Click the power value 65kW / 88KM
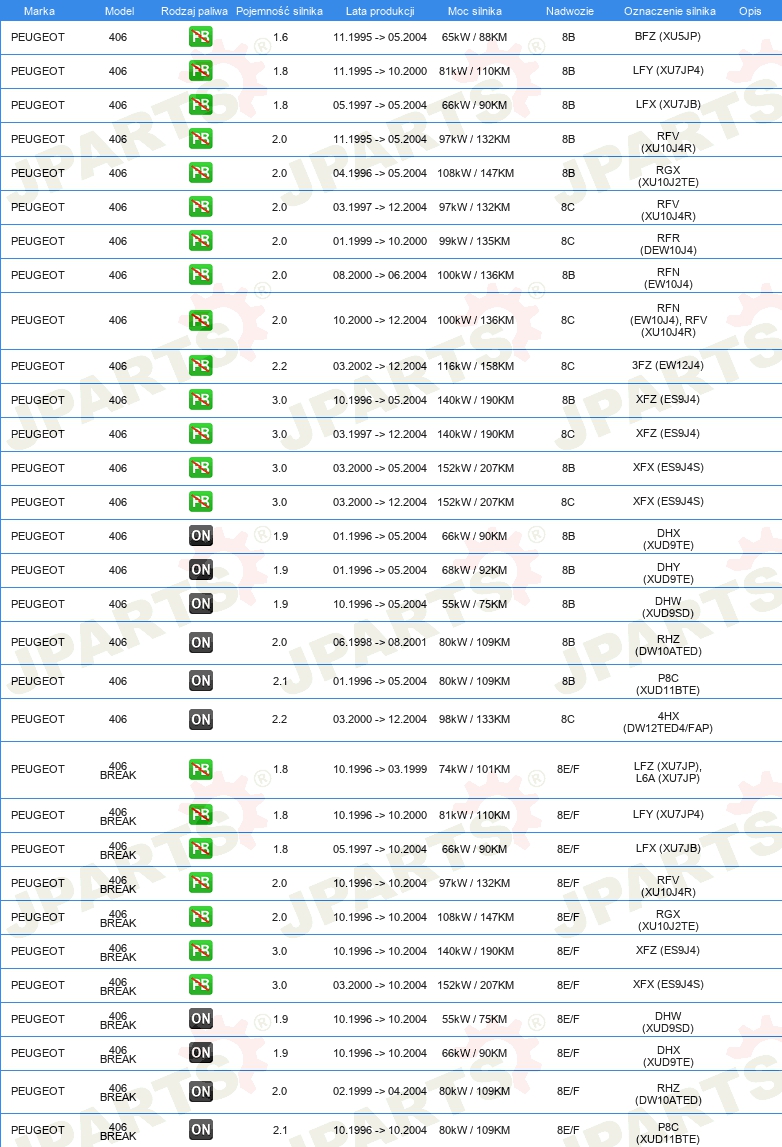Screen dimensions: 782x1147 coord(474,37)
